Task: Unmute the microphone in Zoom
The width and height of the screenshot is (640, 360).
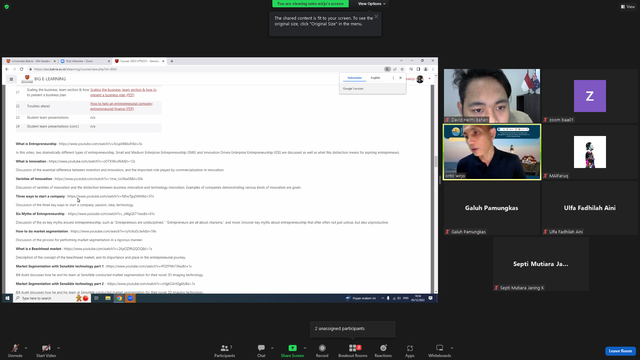Action: click(15, 350)
